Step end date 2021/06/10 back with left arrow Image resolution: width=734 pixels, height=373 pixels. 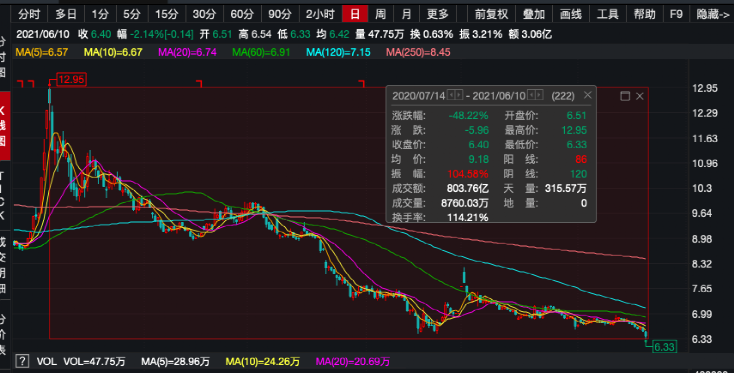tap(532, 95)
